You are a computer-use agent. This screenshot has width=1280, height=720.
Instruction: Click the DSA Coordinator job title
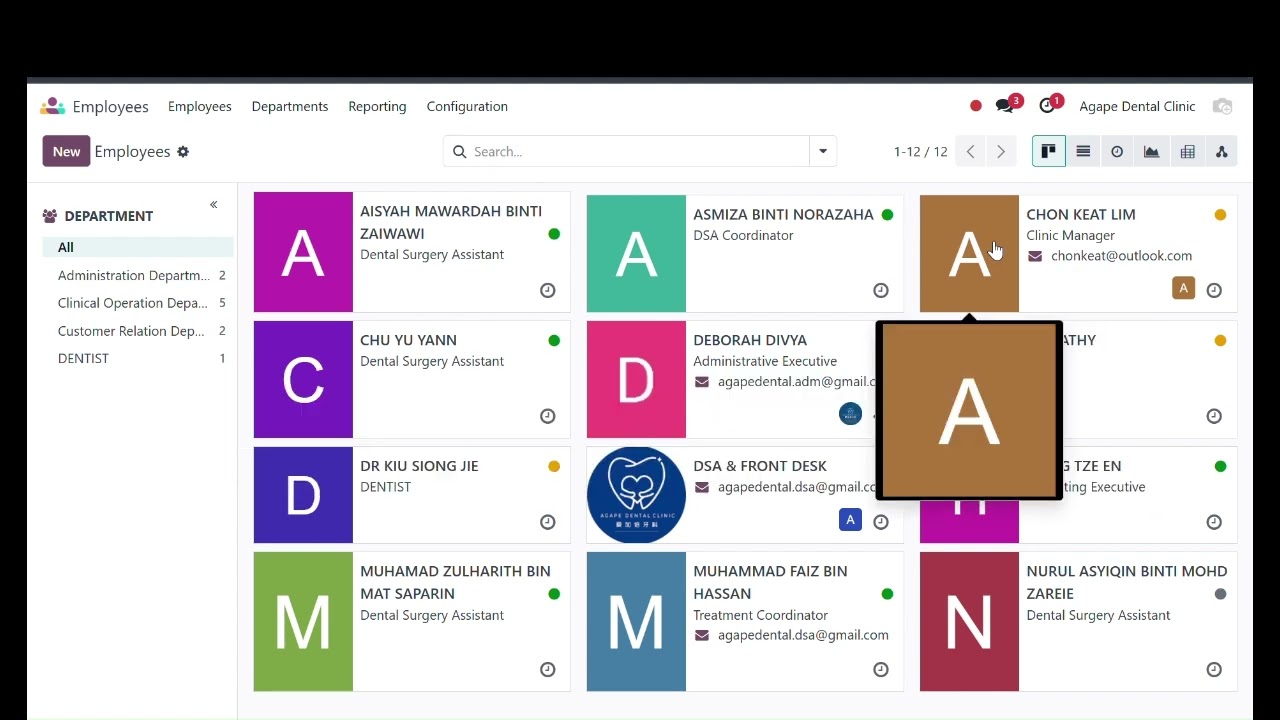(x=743, y=236)
